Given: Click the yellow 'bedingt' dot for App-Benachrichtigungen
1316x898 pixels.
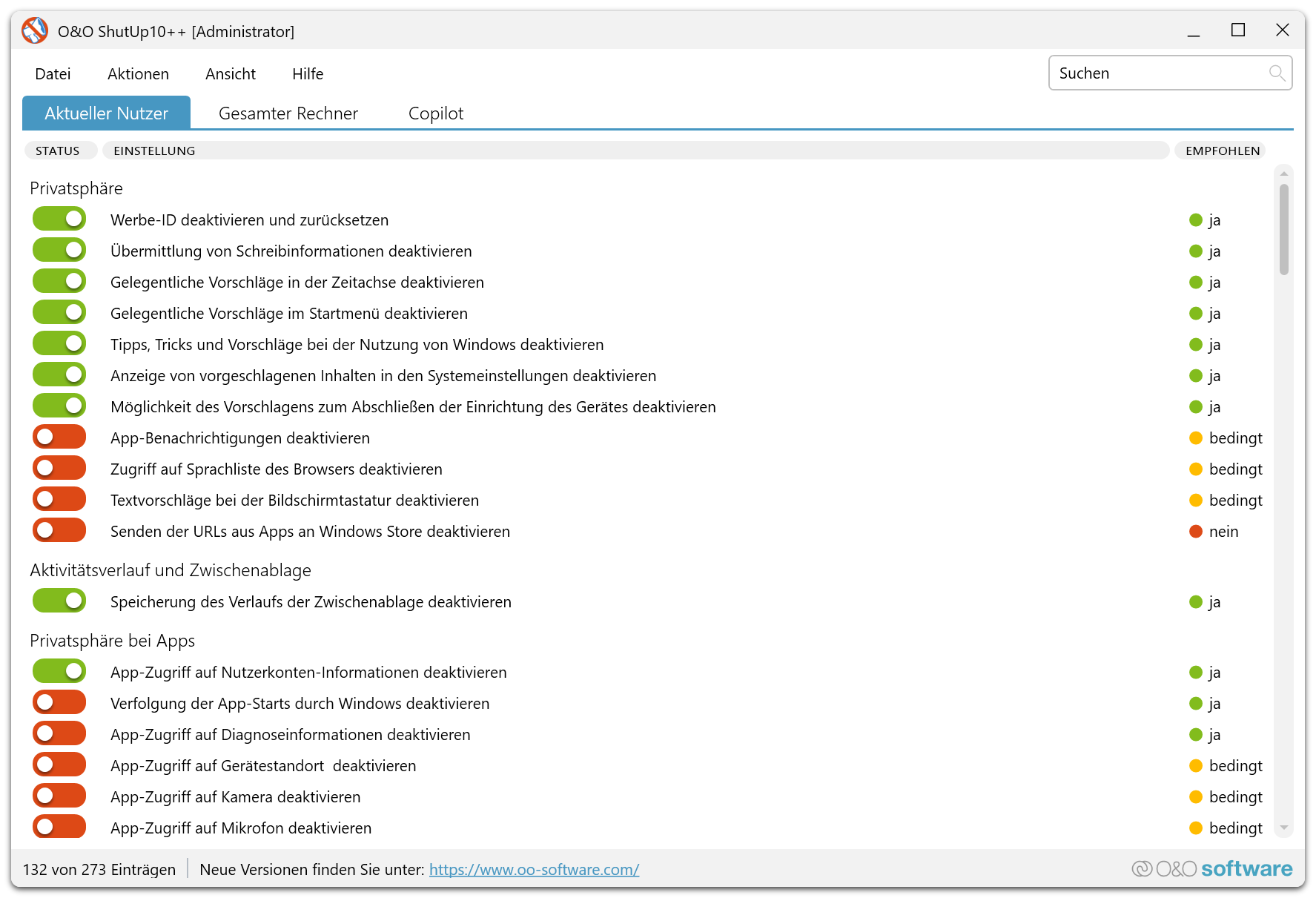Looking at the screenshot, I should pyautogui.click(x=1195, y=438).
